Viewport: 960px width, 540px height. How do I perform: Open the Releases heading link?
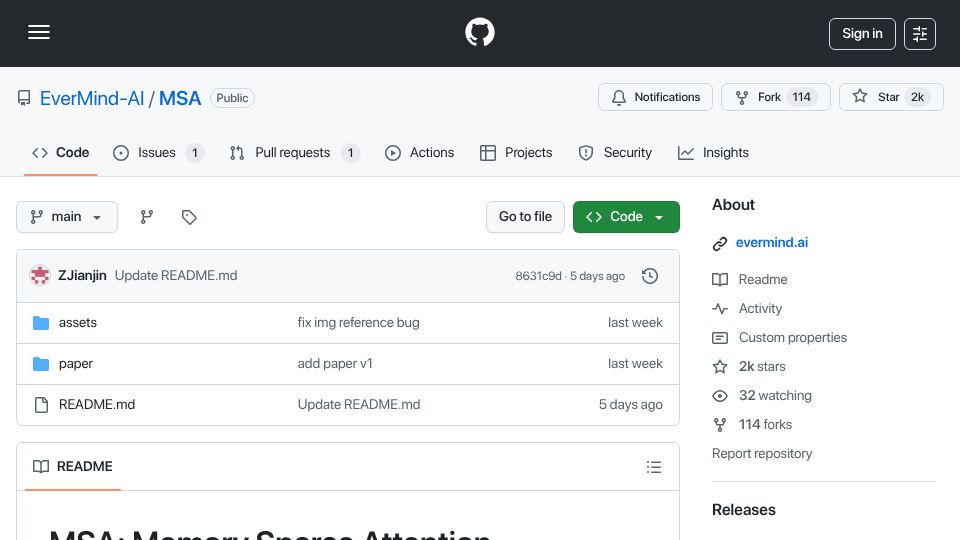coord(743,510)
